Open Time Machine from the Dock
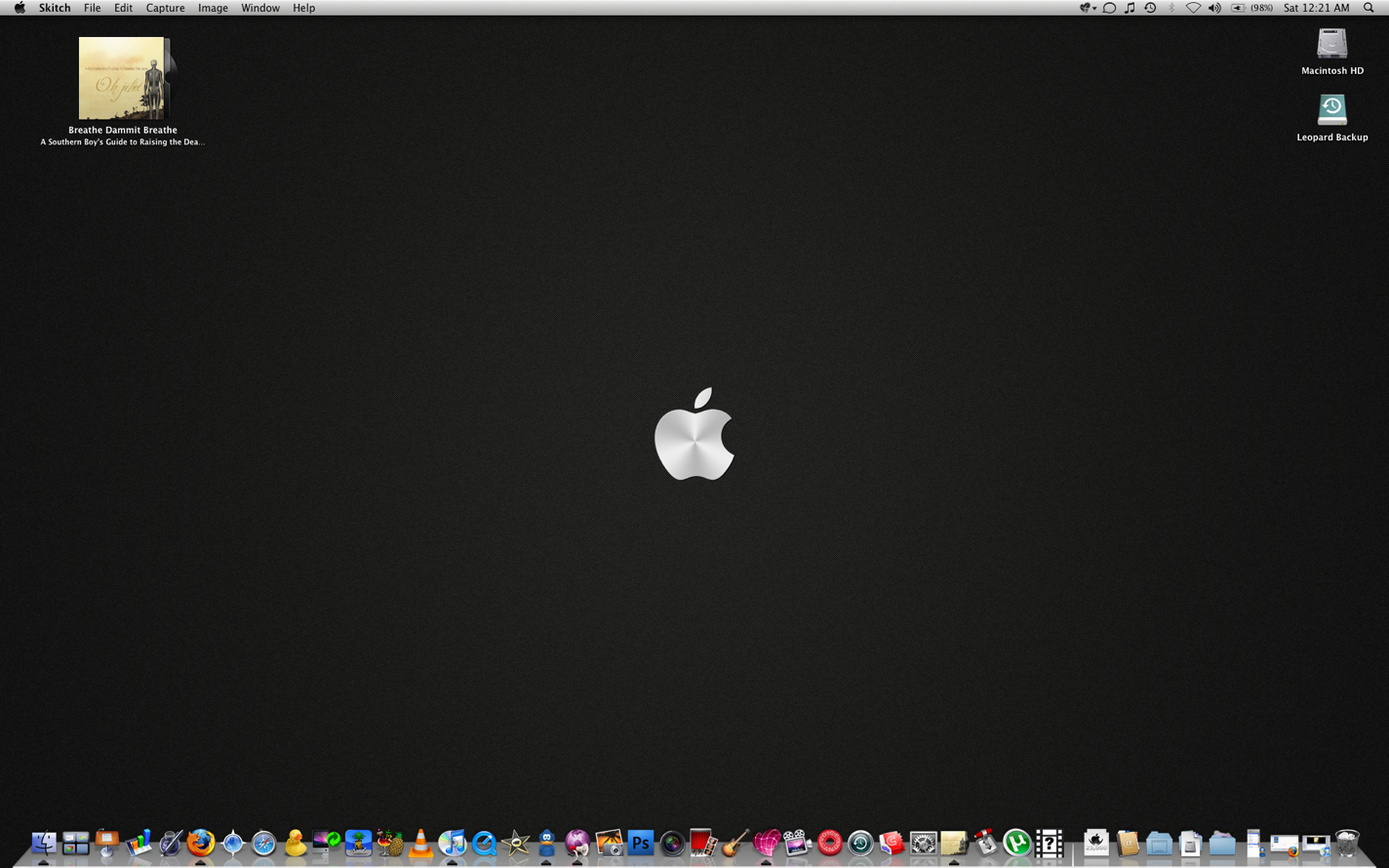This screenshot has height=868, width=1389. pyautogui.click(x=860, y=843)
